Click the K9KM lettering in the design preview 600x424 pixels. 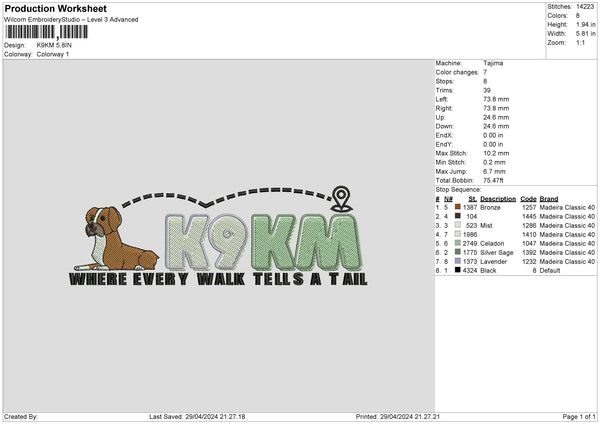263,242
